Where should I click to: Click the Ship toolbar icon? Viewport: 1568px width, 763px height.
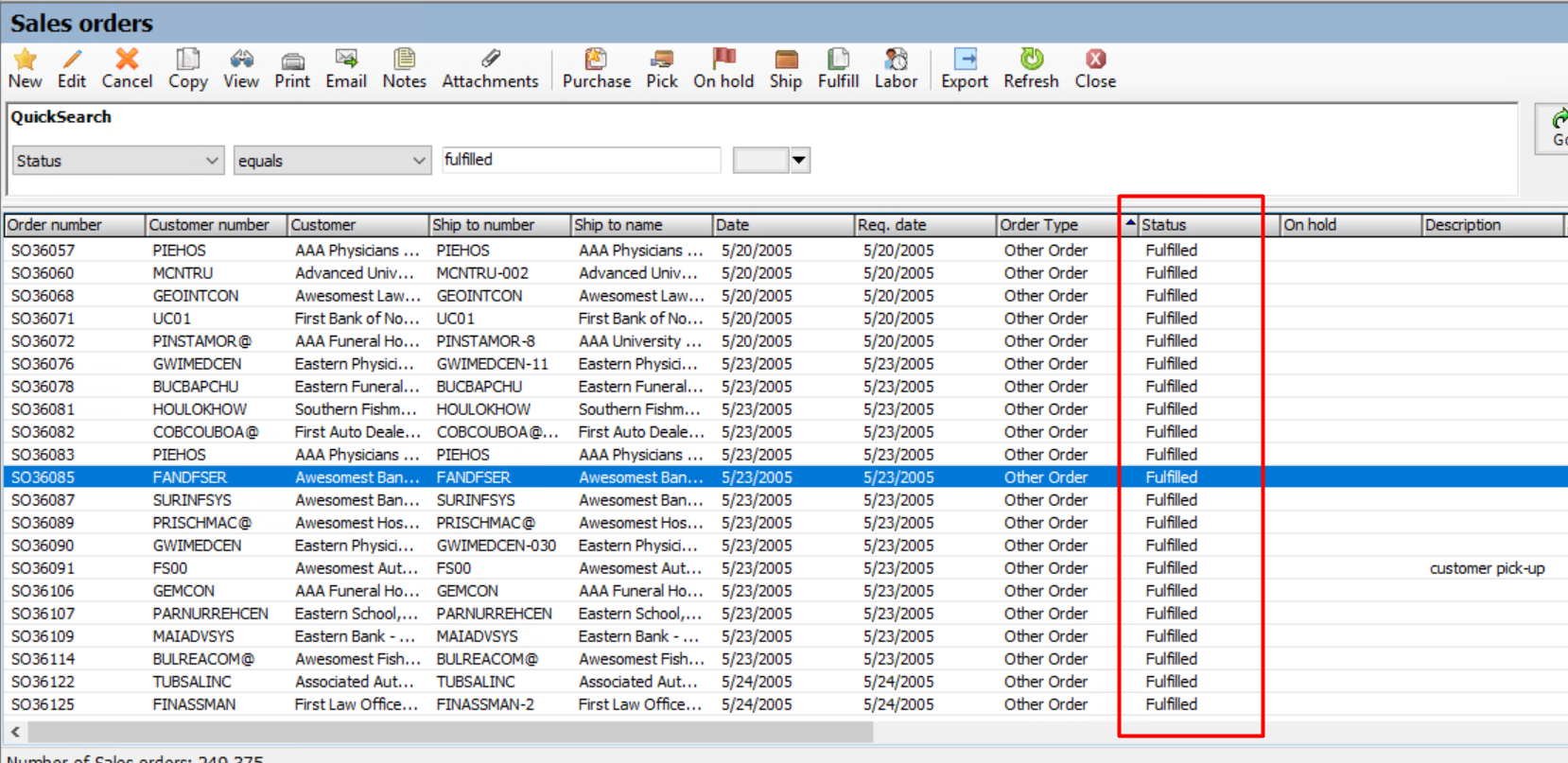click(x=786, y=60)
